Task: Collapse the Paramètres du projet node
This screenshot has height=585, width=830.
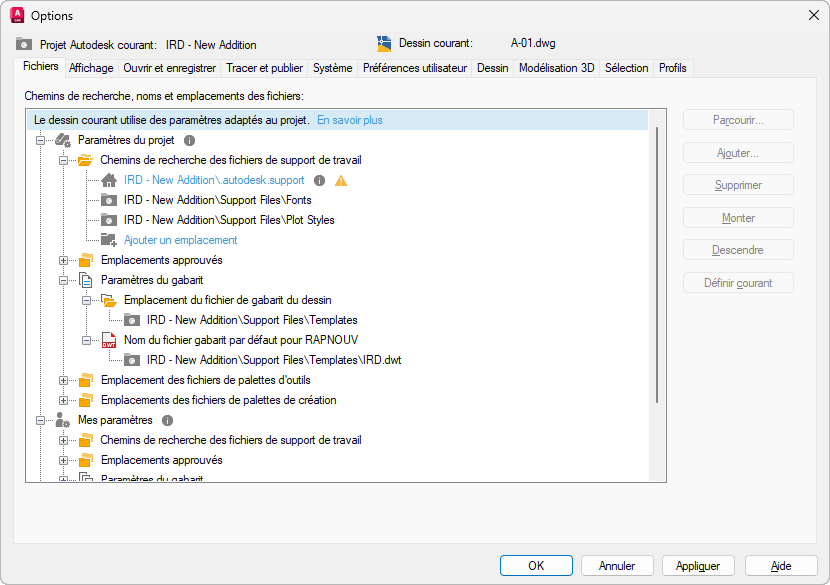Action: point(41,141)
